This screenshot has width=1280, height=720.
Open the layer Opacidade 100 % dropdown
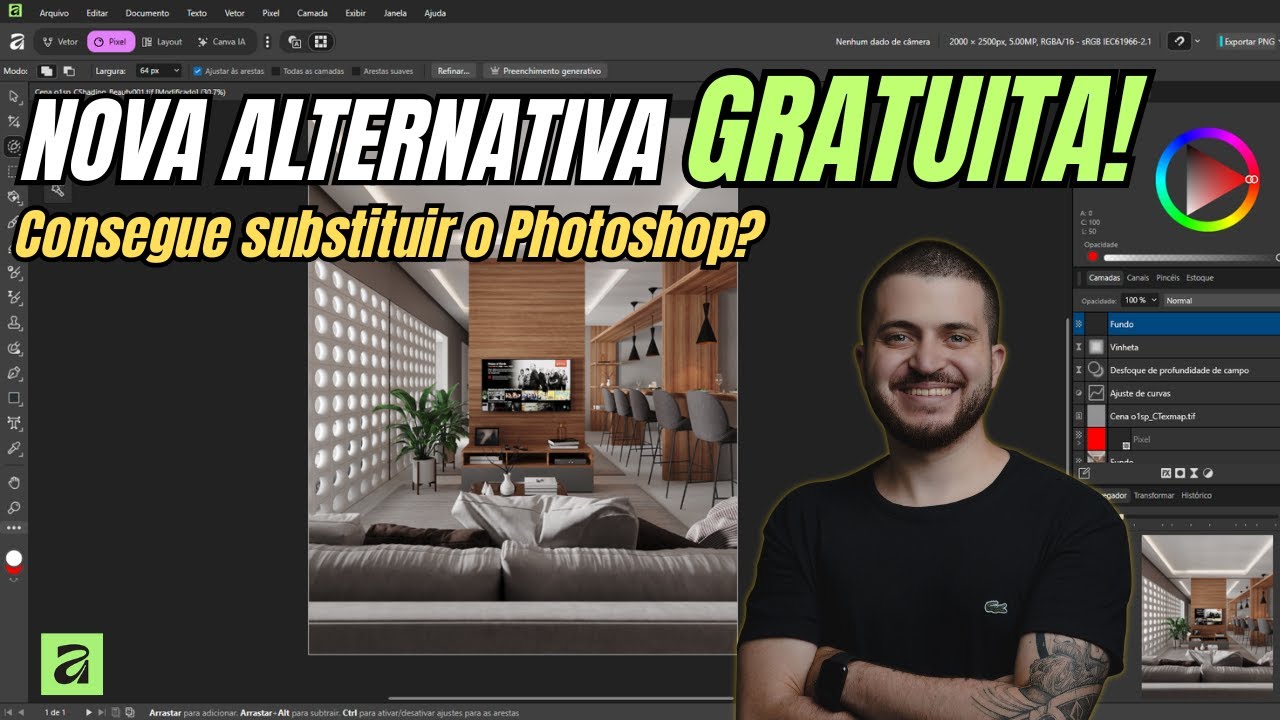click(x=1140, y=300)
